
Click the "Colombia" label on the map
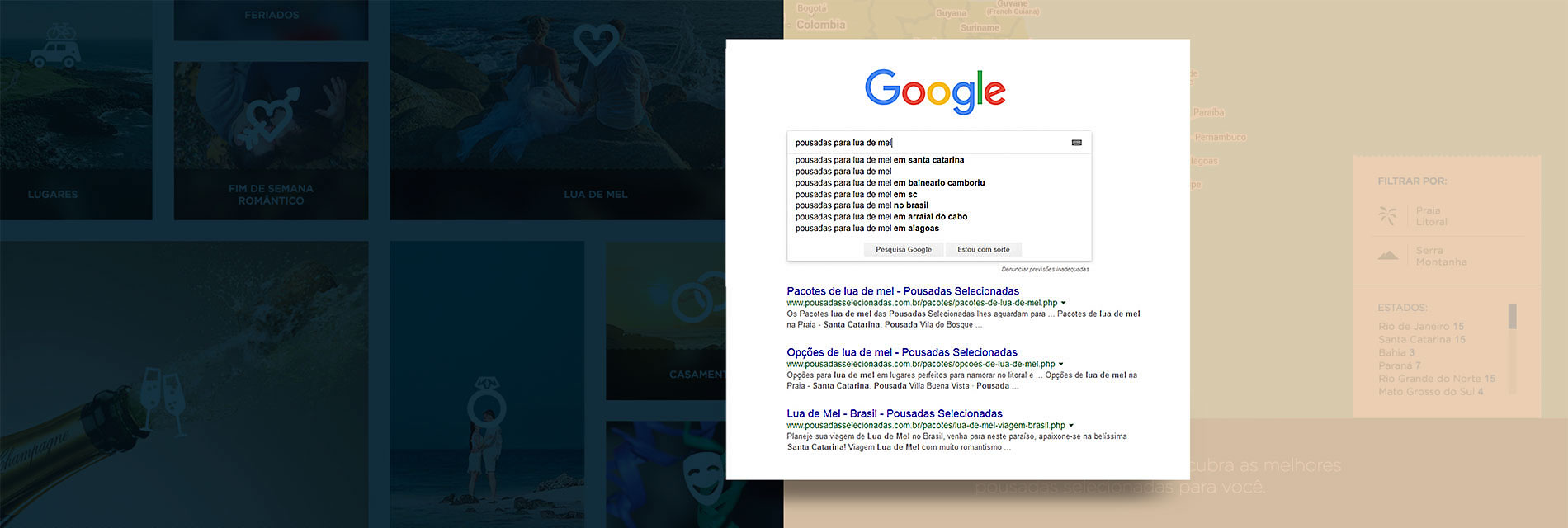(x=820, y=25)
